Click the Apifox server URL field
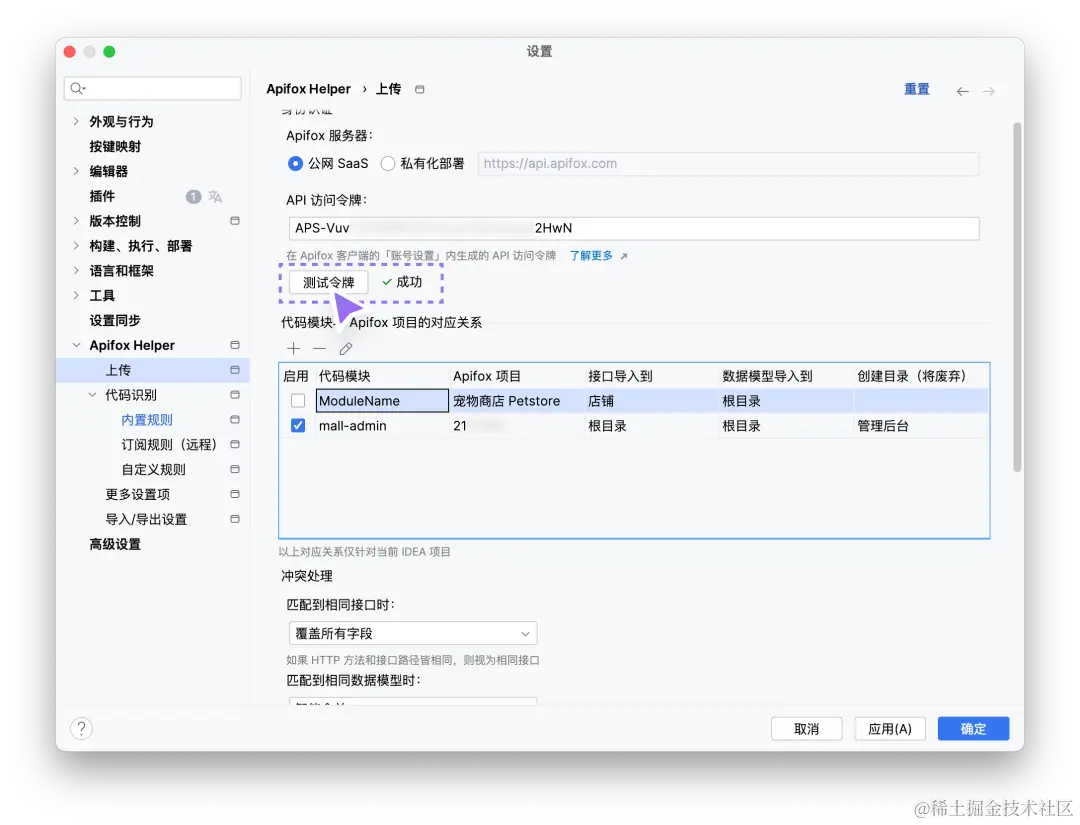The image size is (1080, 825). tap(729, 164)
